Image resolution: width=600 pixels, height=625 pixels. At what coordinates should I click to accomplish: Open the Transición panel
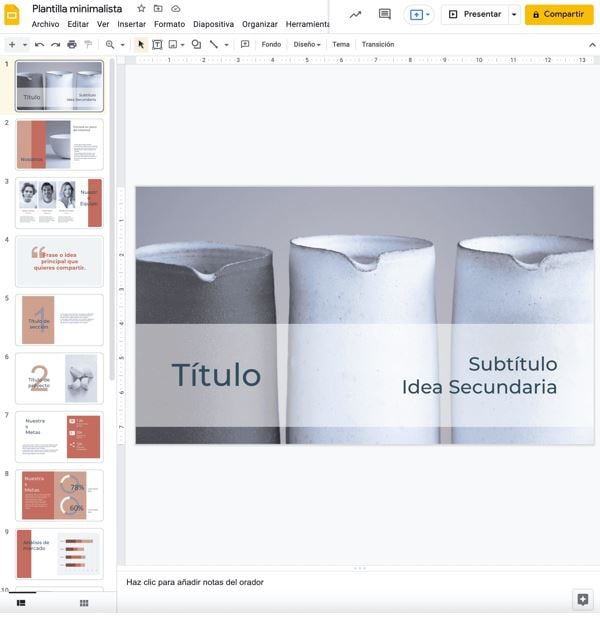(378, 44)
